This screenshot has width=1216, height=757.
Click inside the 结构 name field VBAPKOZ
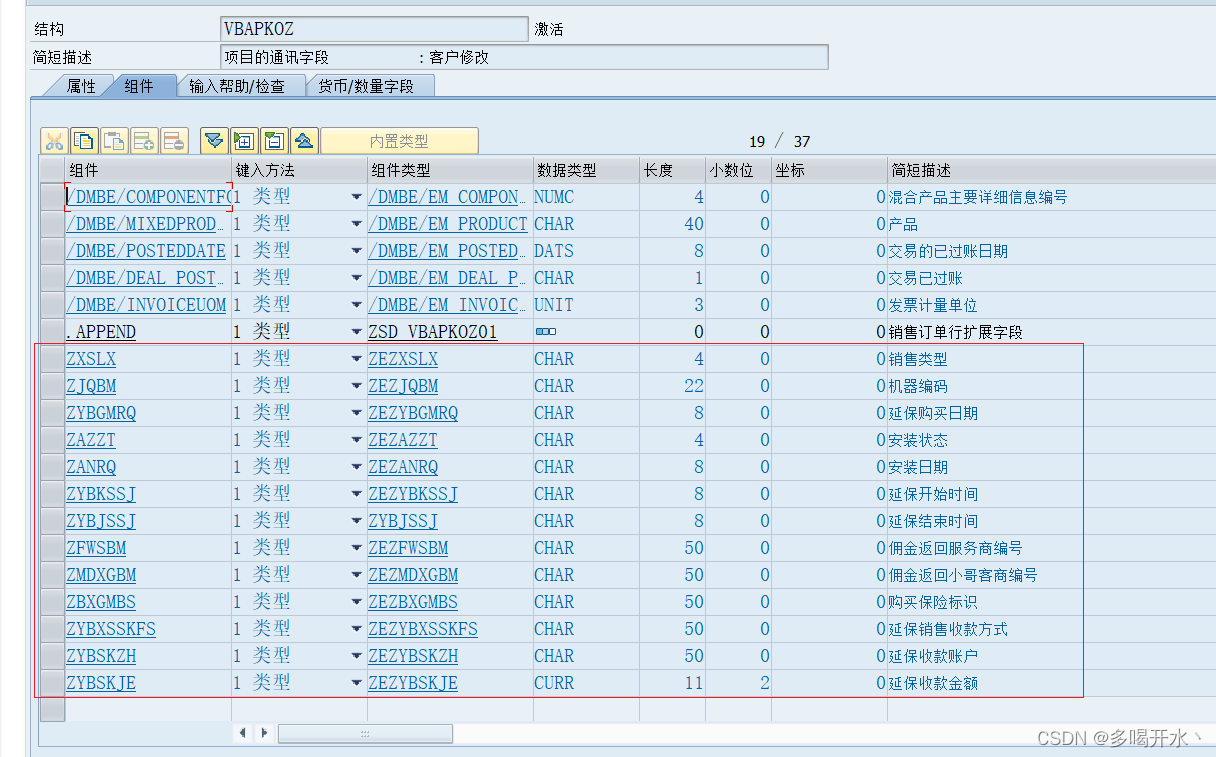pyautogui.click(x=372, y=28)
